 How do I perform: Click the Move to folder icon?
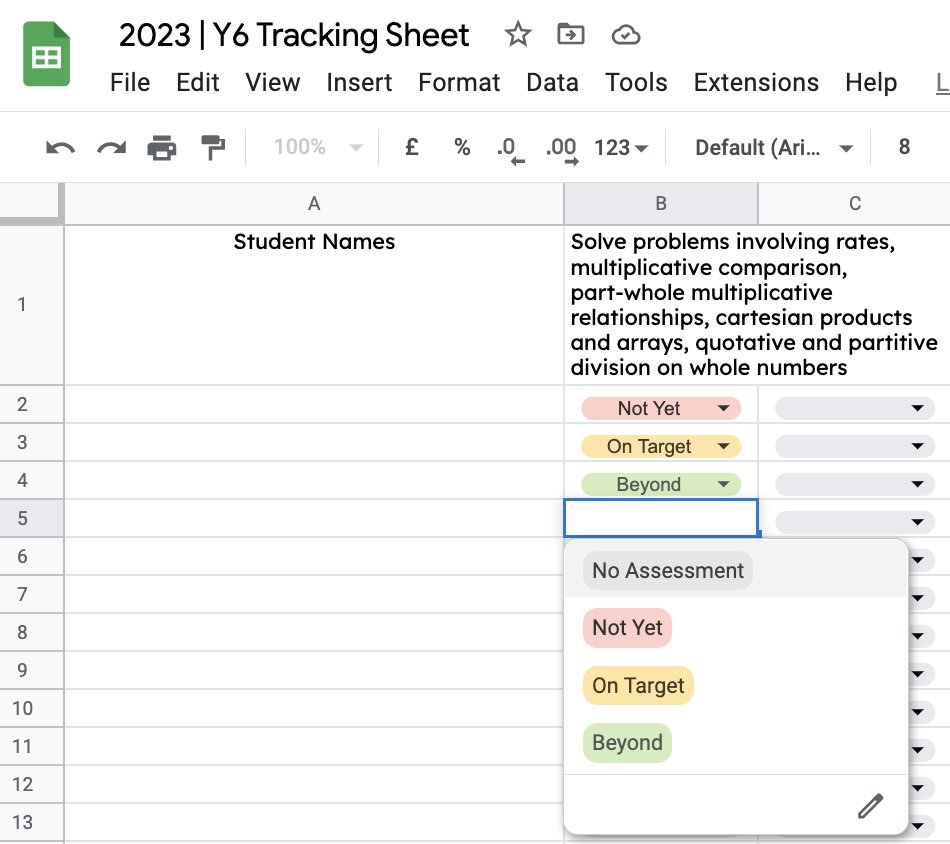coord(570,34)
